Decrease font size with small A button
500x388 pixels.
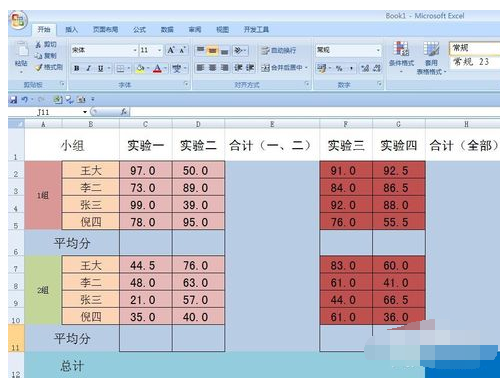[x=182, y=50]
